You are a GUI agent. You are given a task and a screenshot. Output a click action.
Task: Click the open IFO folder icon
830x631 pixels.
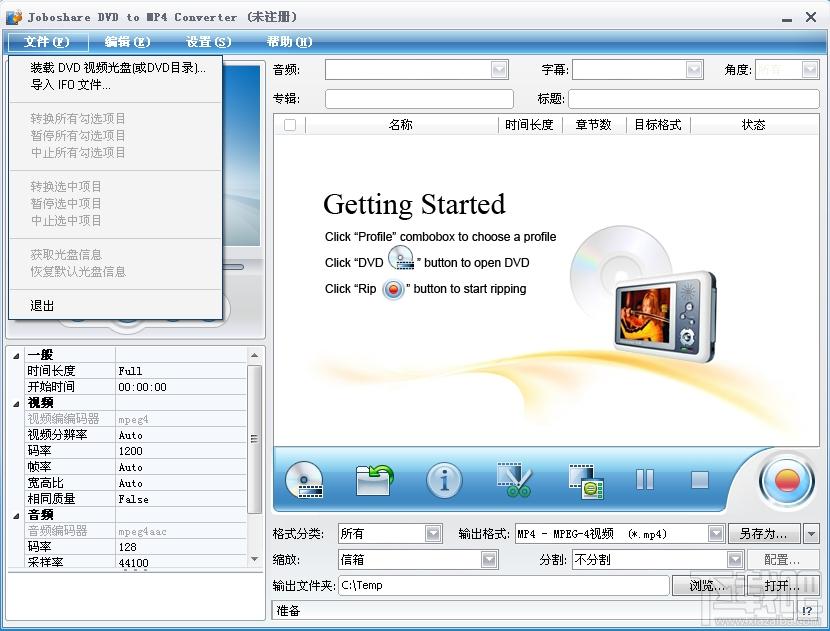click(374, 480)
